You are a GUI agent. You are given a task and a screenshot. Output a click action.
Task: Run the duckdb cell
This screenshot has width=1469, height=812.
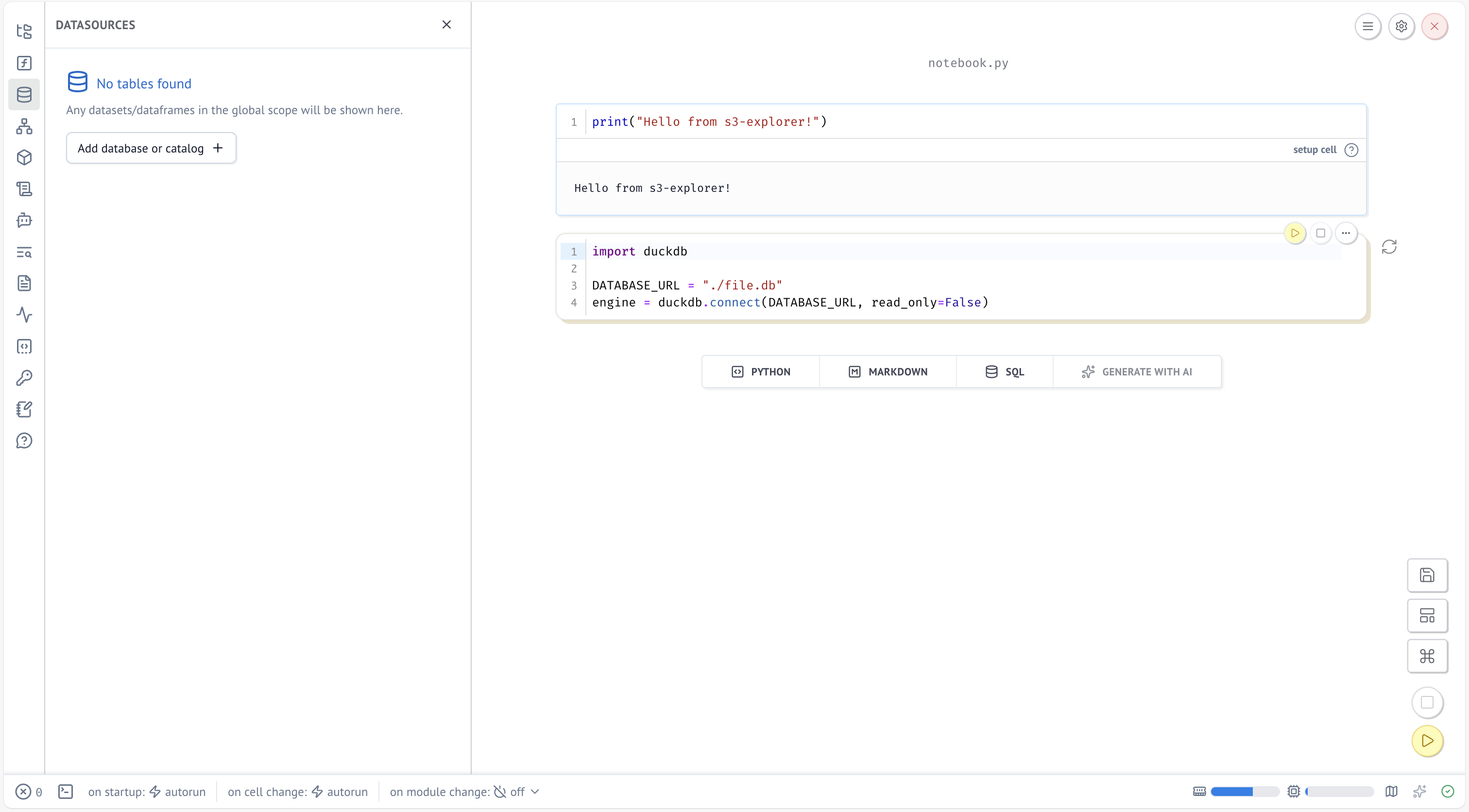point(1295,233)
